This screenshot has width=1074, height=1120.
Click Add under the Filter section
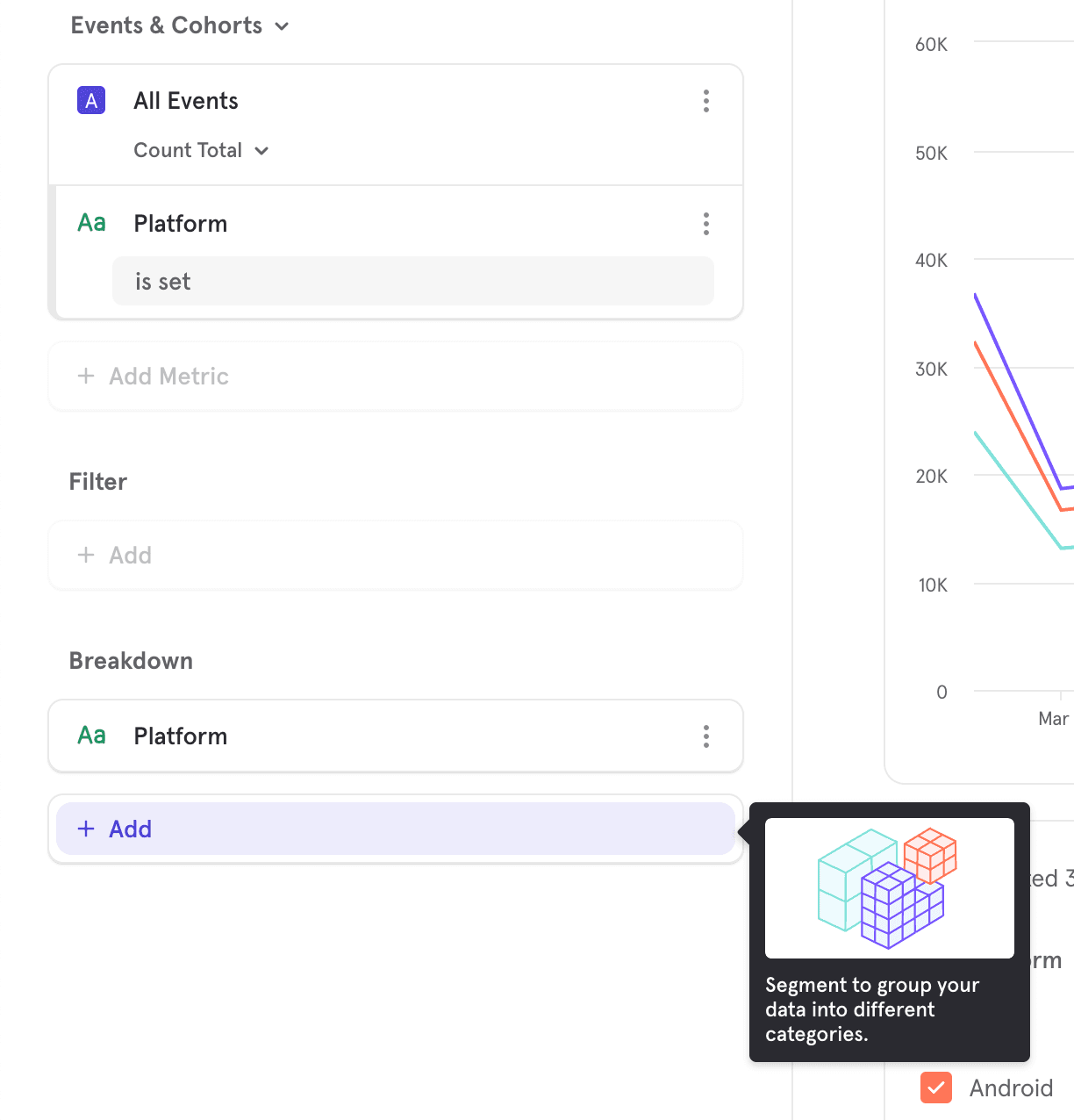(396, 555)
